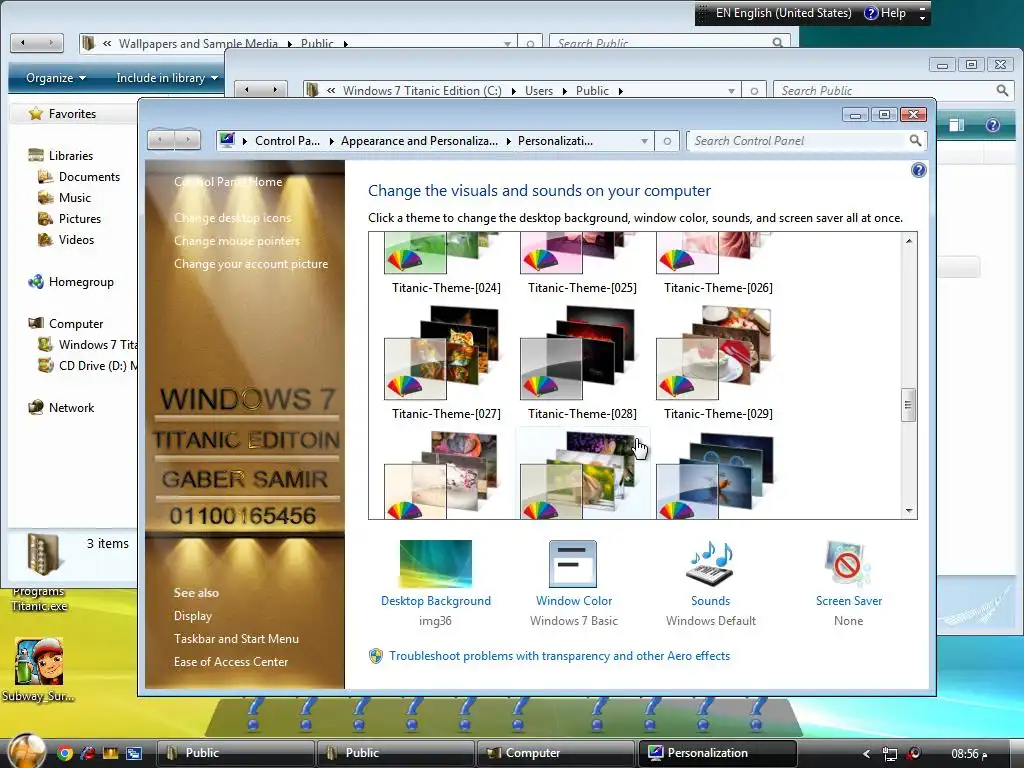Open Display under See also

[x=193, y=616]
